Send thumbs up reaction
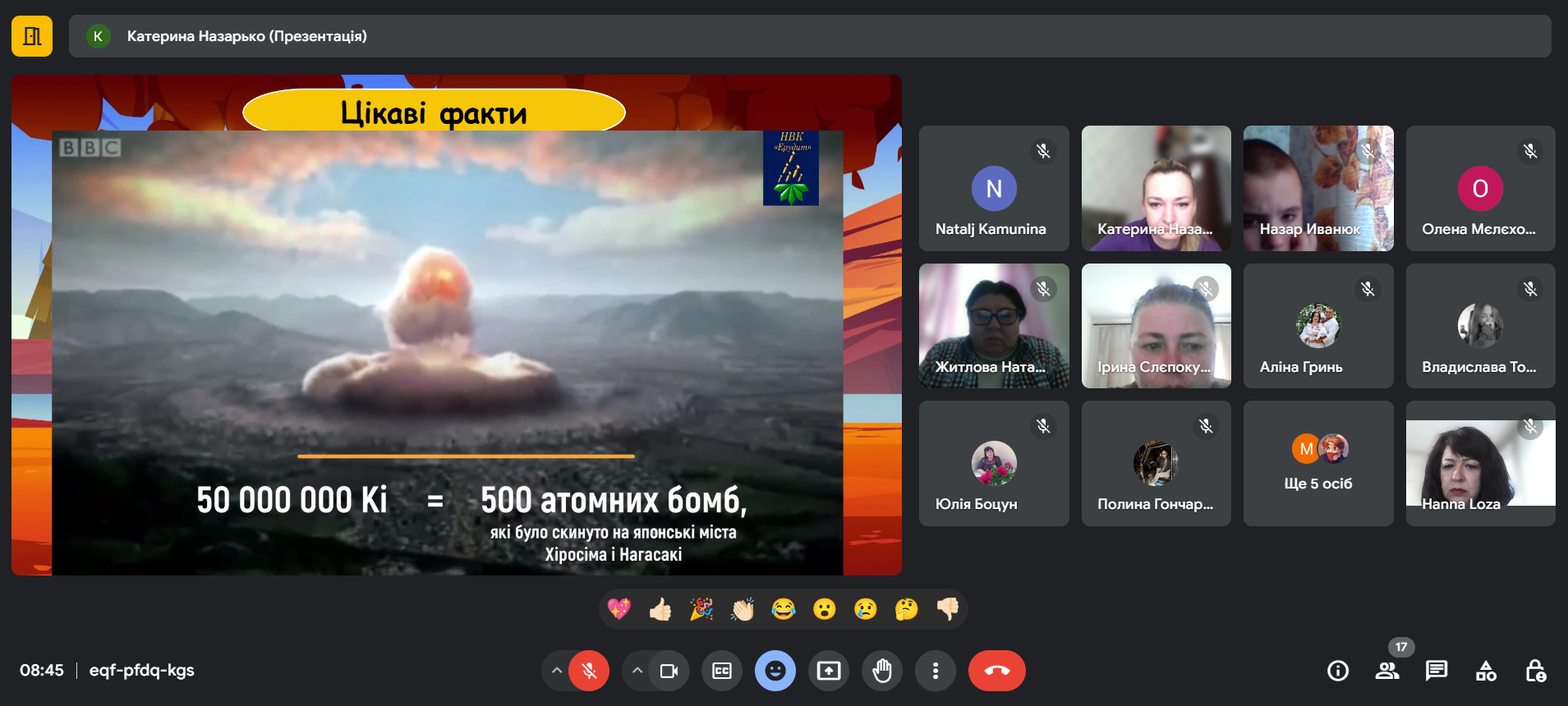The image size is (1568, 706). (x=660, y=609)
